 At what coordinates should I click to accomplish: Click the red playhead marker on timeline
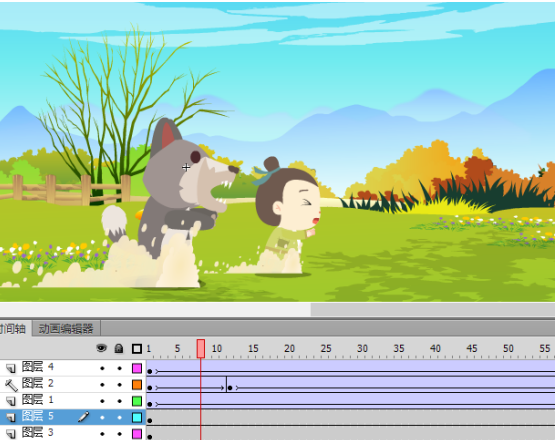(201, 349)
